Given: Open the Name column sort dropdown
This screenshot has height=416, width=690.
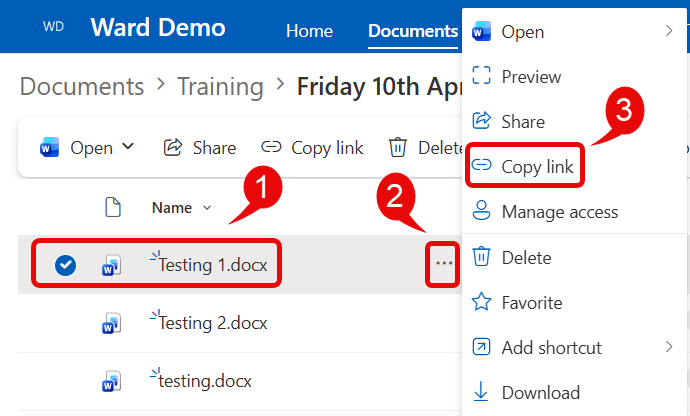Looking at the screenshot, I should 208,208.
